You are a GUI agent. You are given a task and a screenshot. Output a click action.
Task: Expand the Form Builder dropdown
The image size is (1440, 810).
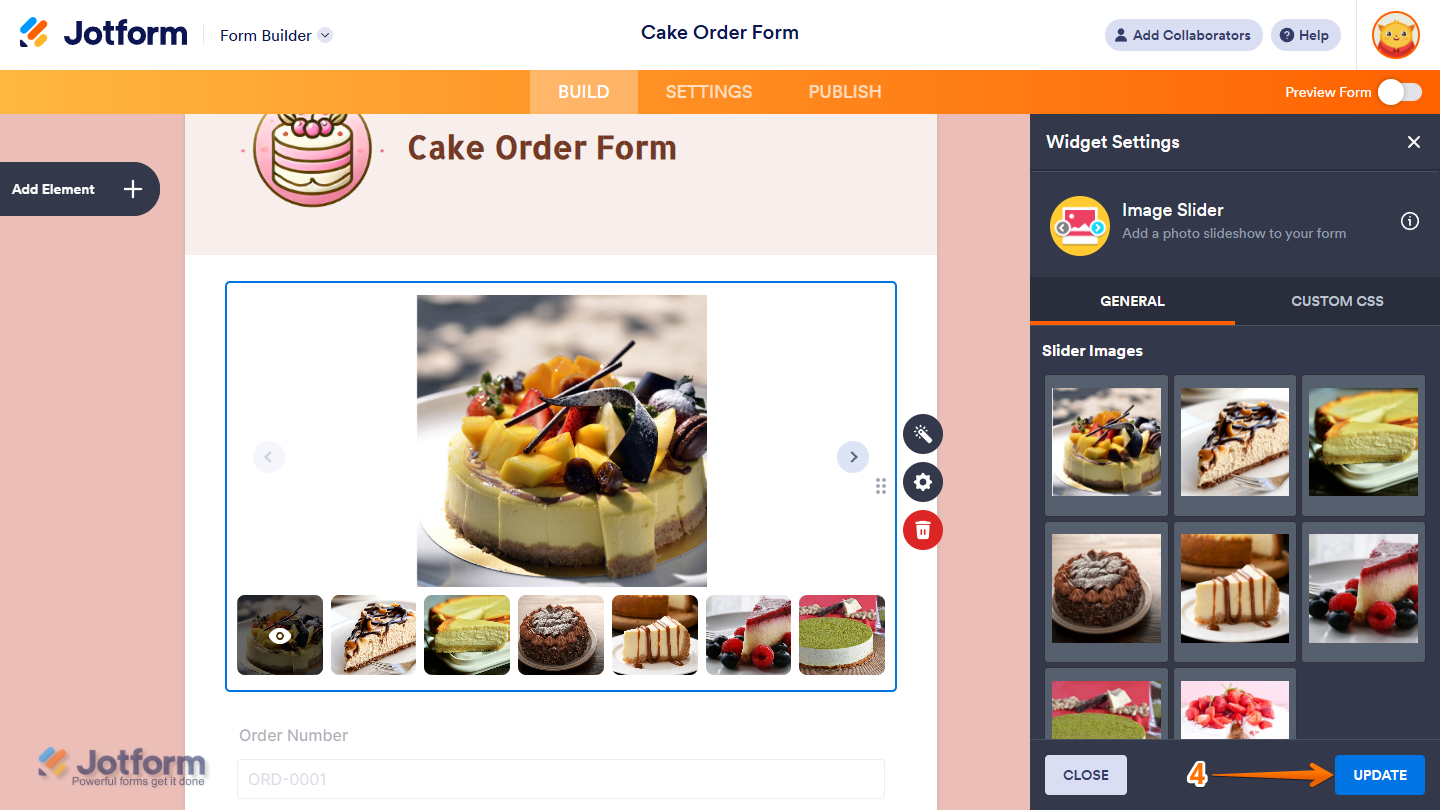coord(325,35)
